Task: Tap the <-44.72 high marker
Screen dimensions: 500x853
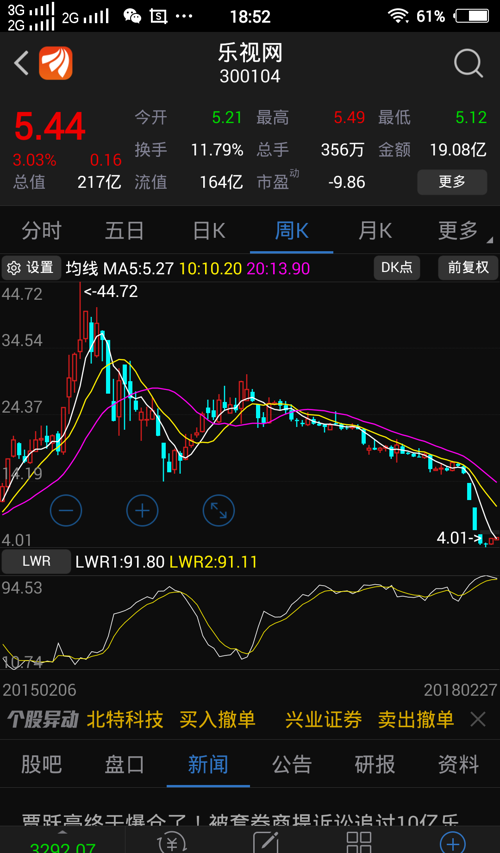Action: tap(110, 292)
